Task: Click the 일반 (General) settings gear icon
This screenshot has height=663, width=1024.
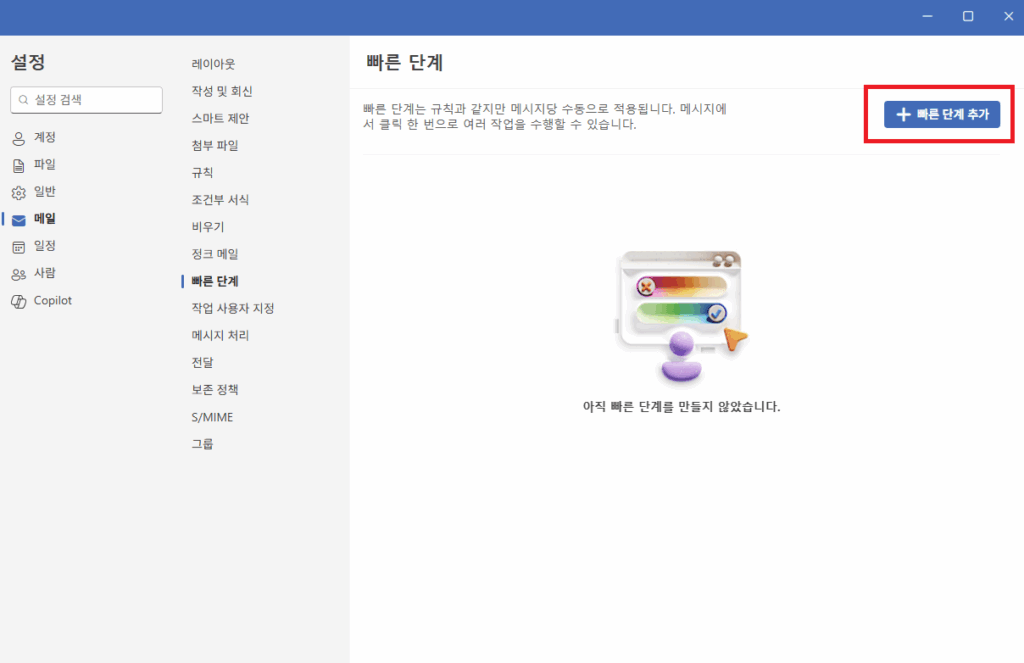Action: 18,191
